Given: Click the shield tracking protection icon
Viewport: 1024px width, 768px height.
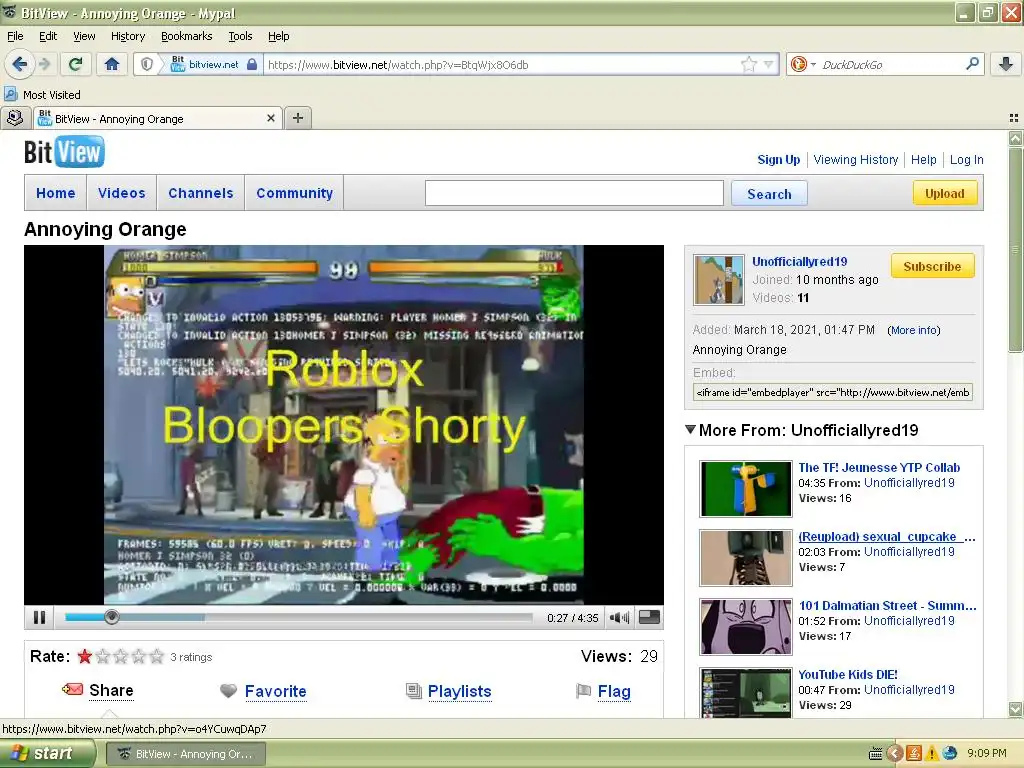Looking at the screenshot, I should coord(147,64).
